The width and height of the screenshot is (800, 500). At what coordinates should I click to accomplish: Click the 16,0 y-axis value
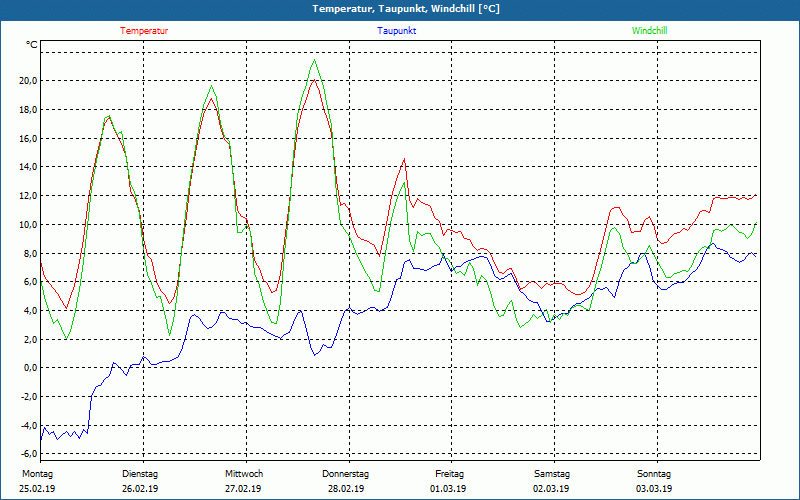tap(27, 138)
